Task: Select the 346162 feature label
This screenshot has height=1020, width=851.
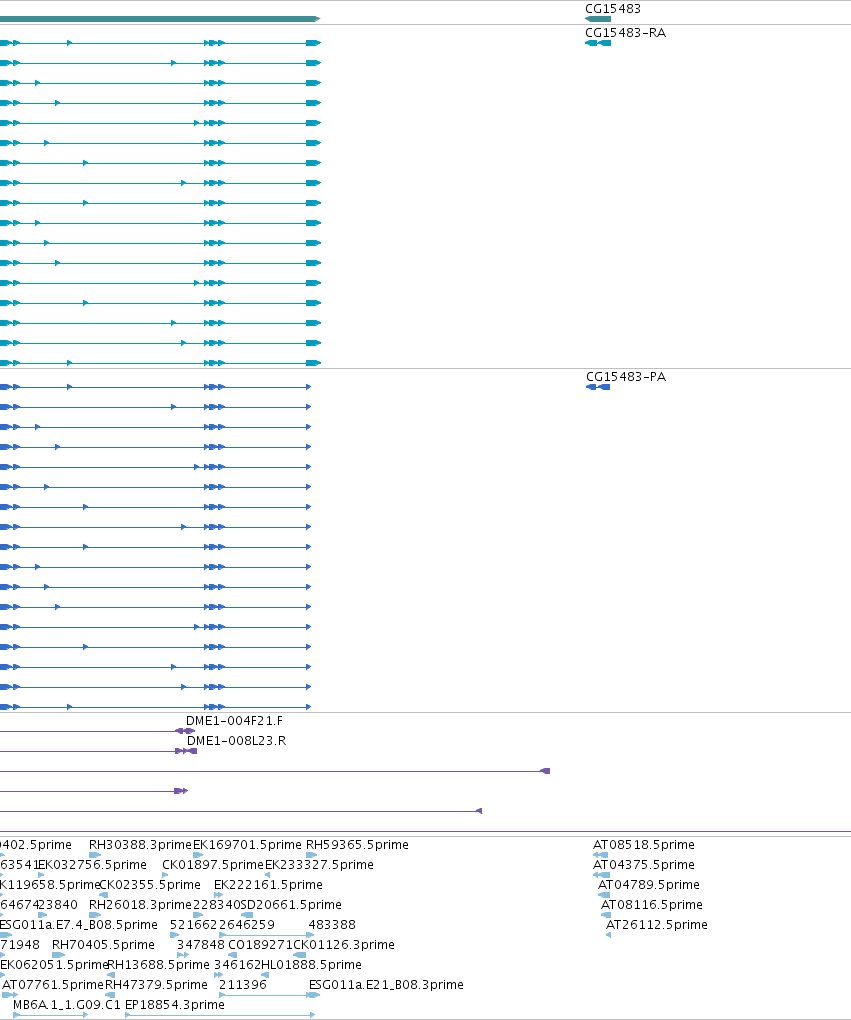Action: (237, 965)
